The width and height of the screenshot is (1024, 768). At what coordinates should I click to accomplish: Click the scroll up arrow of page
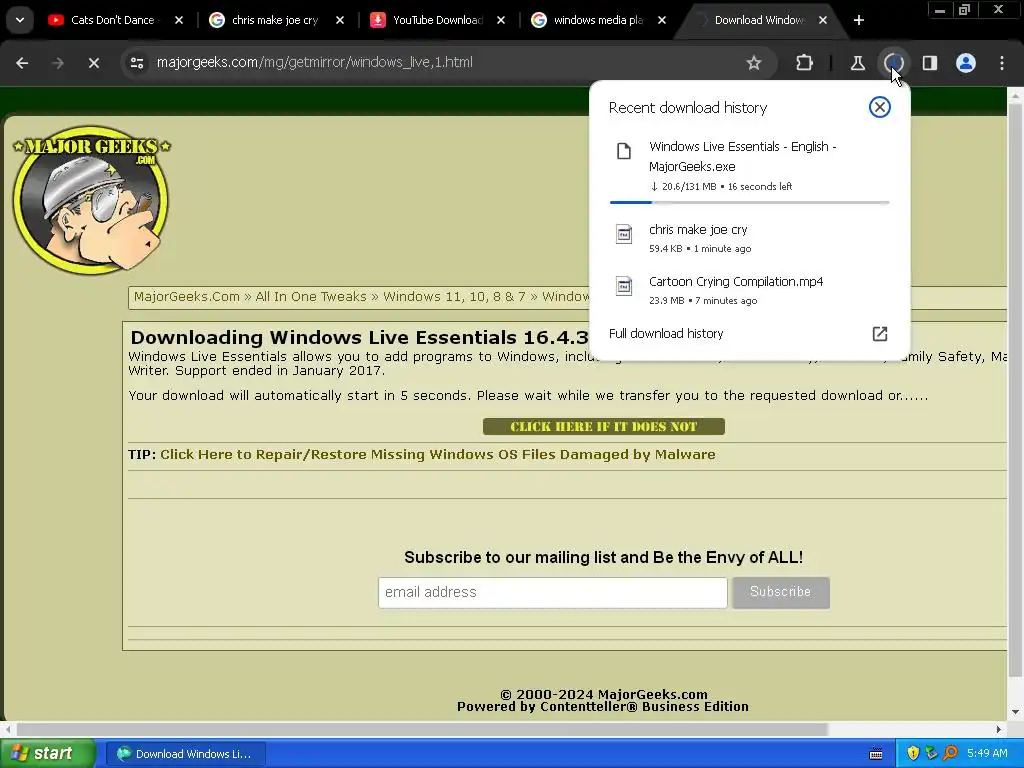1015,95
